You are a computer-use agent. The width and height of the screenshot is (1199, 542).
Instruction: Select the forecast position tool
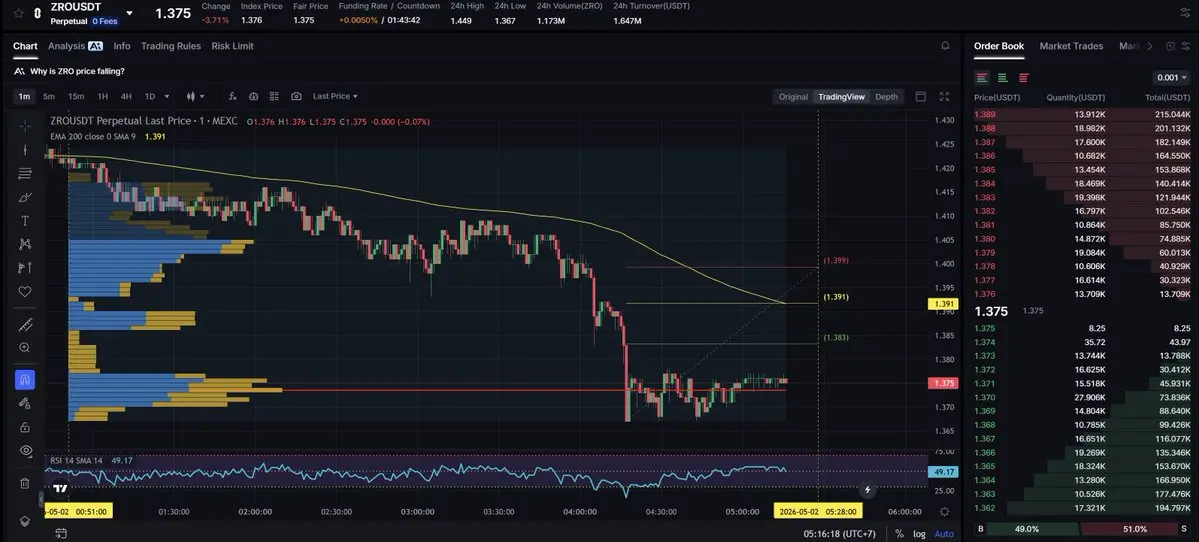pyautogui.click(x=25, y=268)
